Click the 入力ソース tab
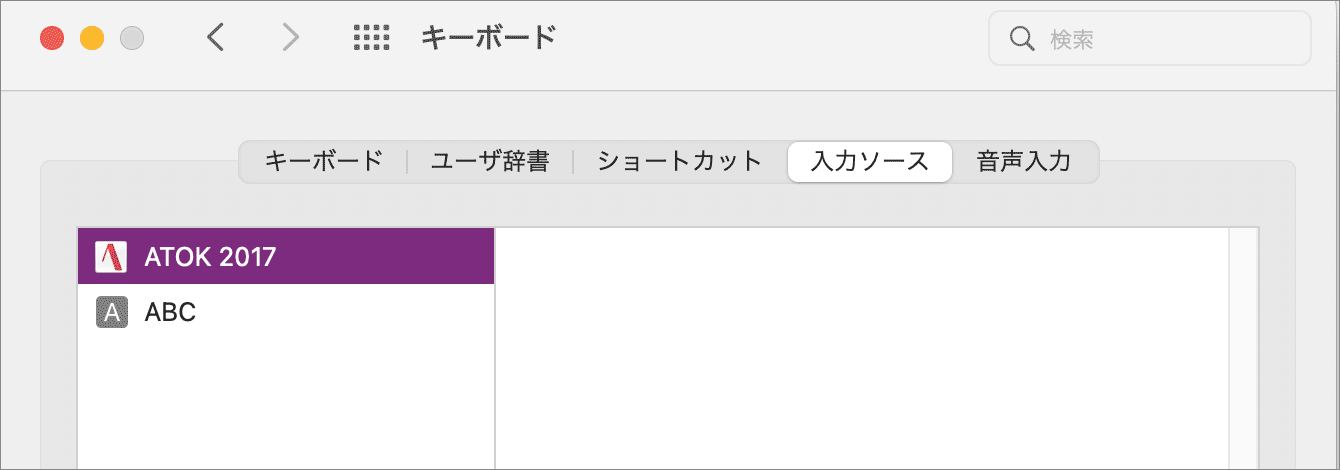This screenshot has width=1340, height=470. coord(870,161)
